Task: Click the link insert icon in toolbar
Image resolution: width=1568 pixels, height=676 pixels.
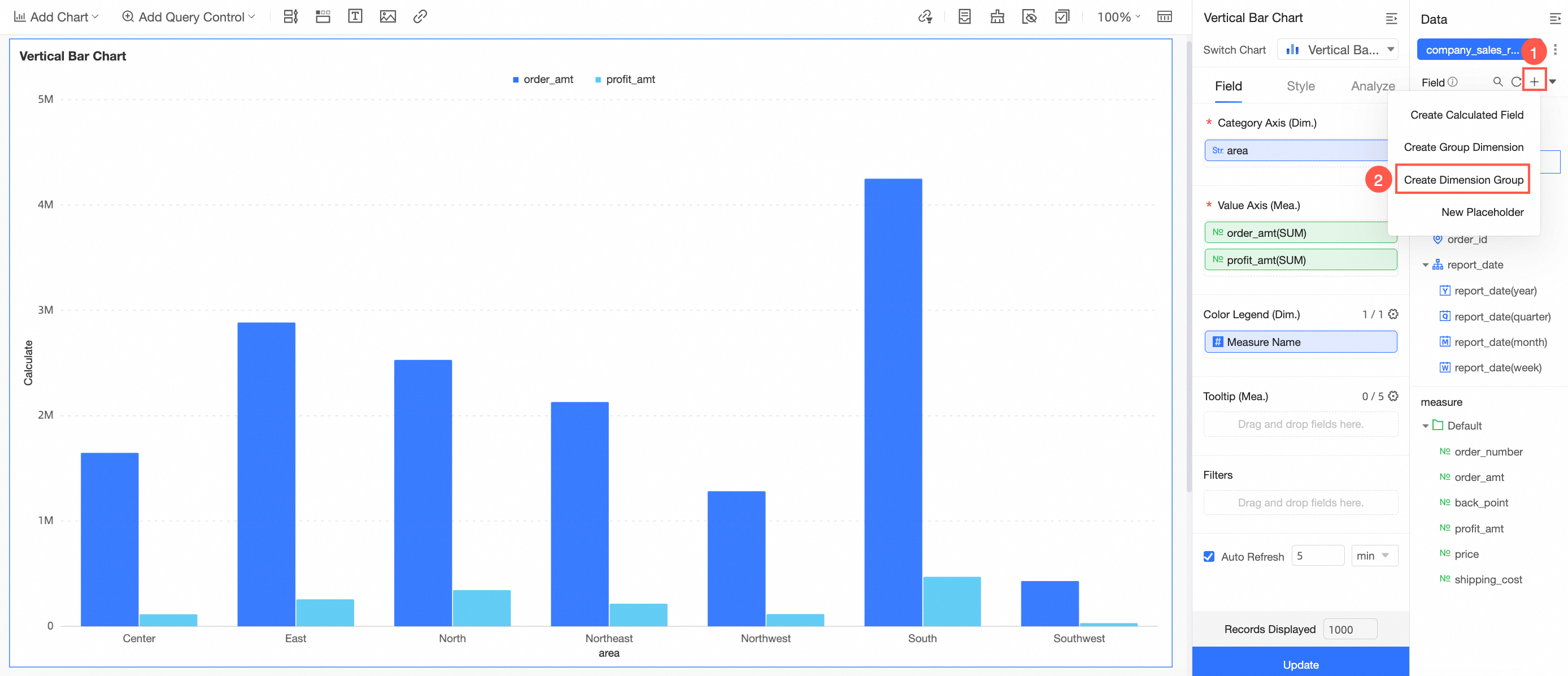Action: click(x=420, y=16)
